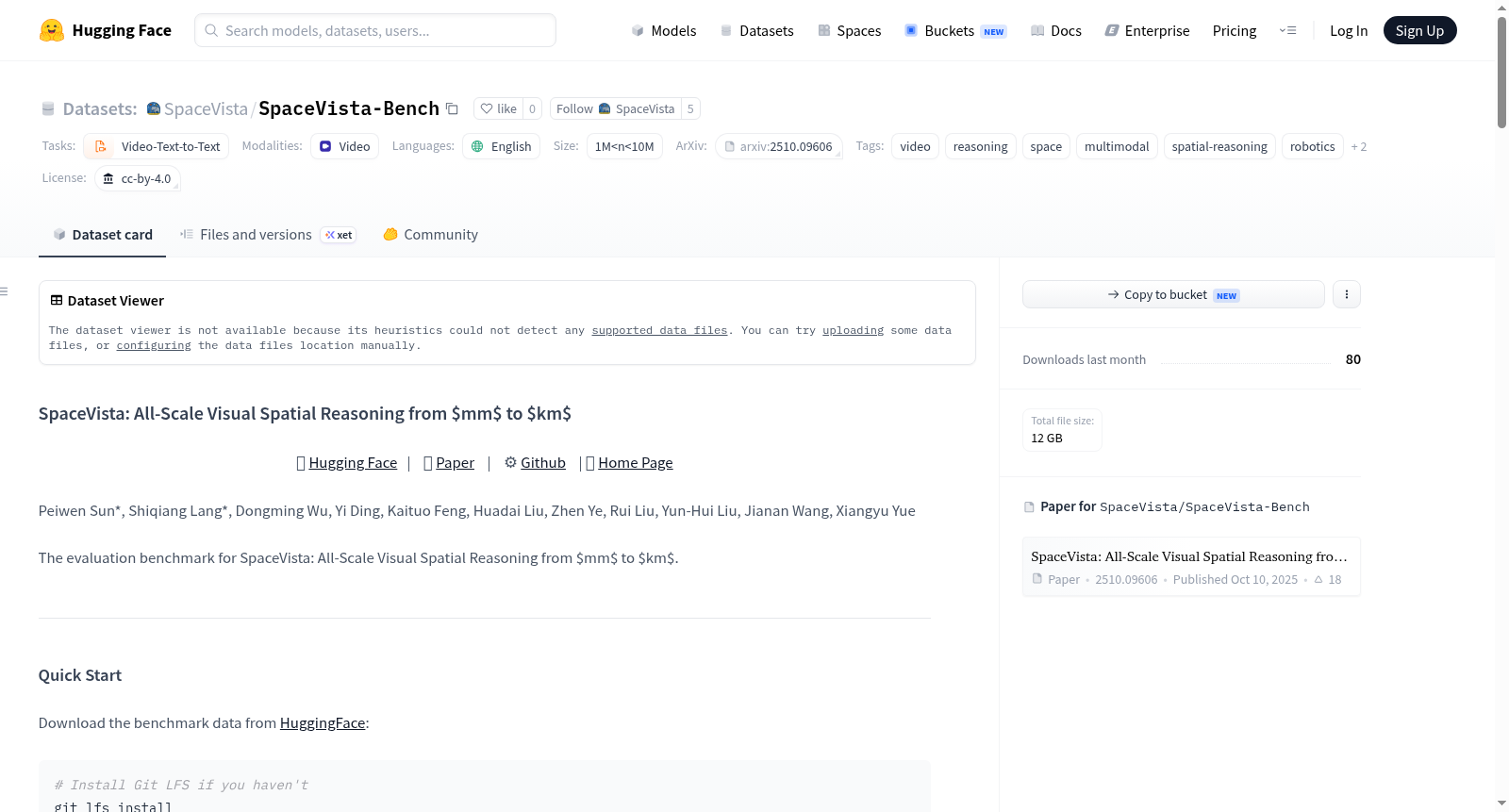The height and width of the screenshot is (812, 1509).
Task: Click the page vertical scrollbar thumb
Action: [x=1501, y=72]
